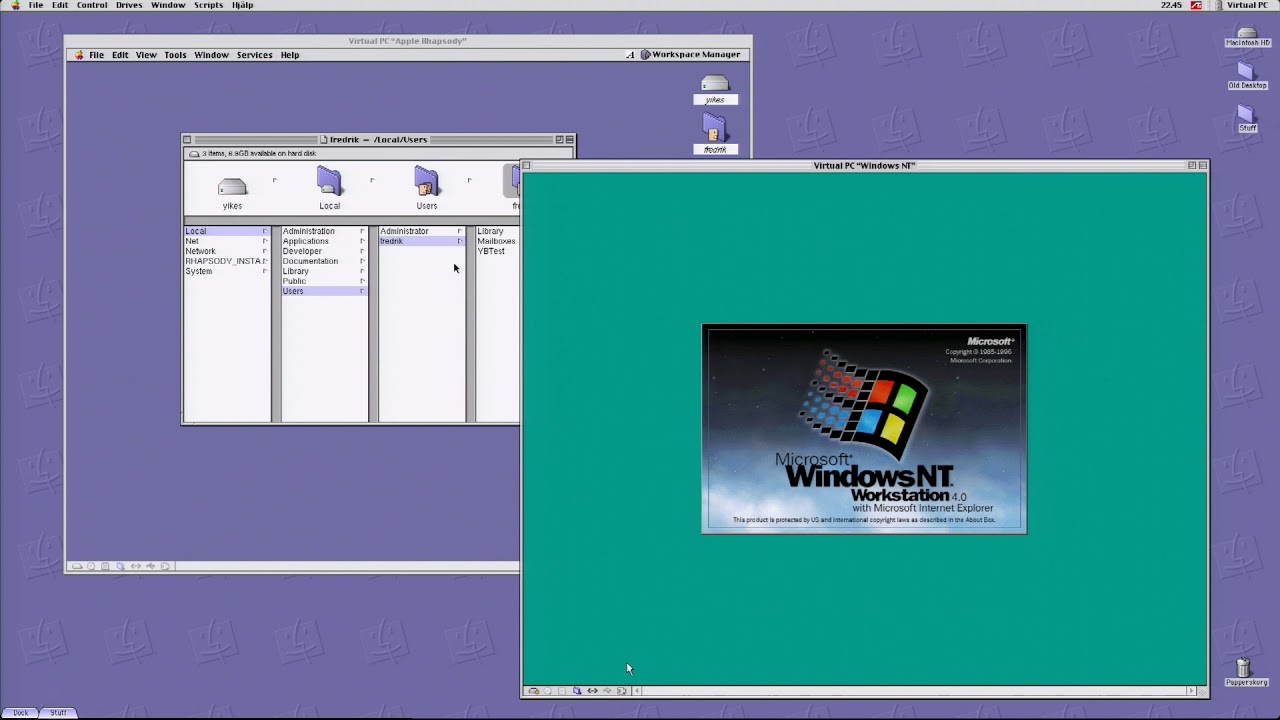
Task: Click the USB status icon in Rhapsody window
Action: pos(151,566)
